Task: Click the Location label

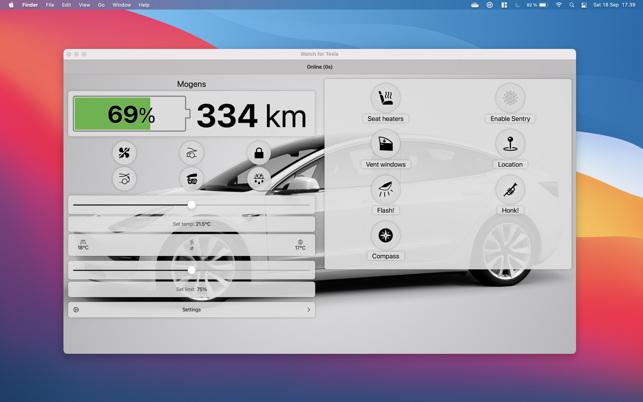Action: [510, 164]
